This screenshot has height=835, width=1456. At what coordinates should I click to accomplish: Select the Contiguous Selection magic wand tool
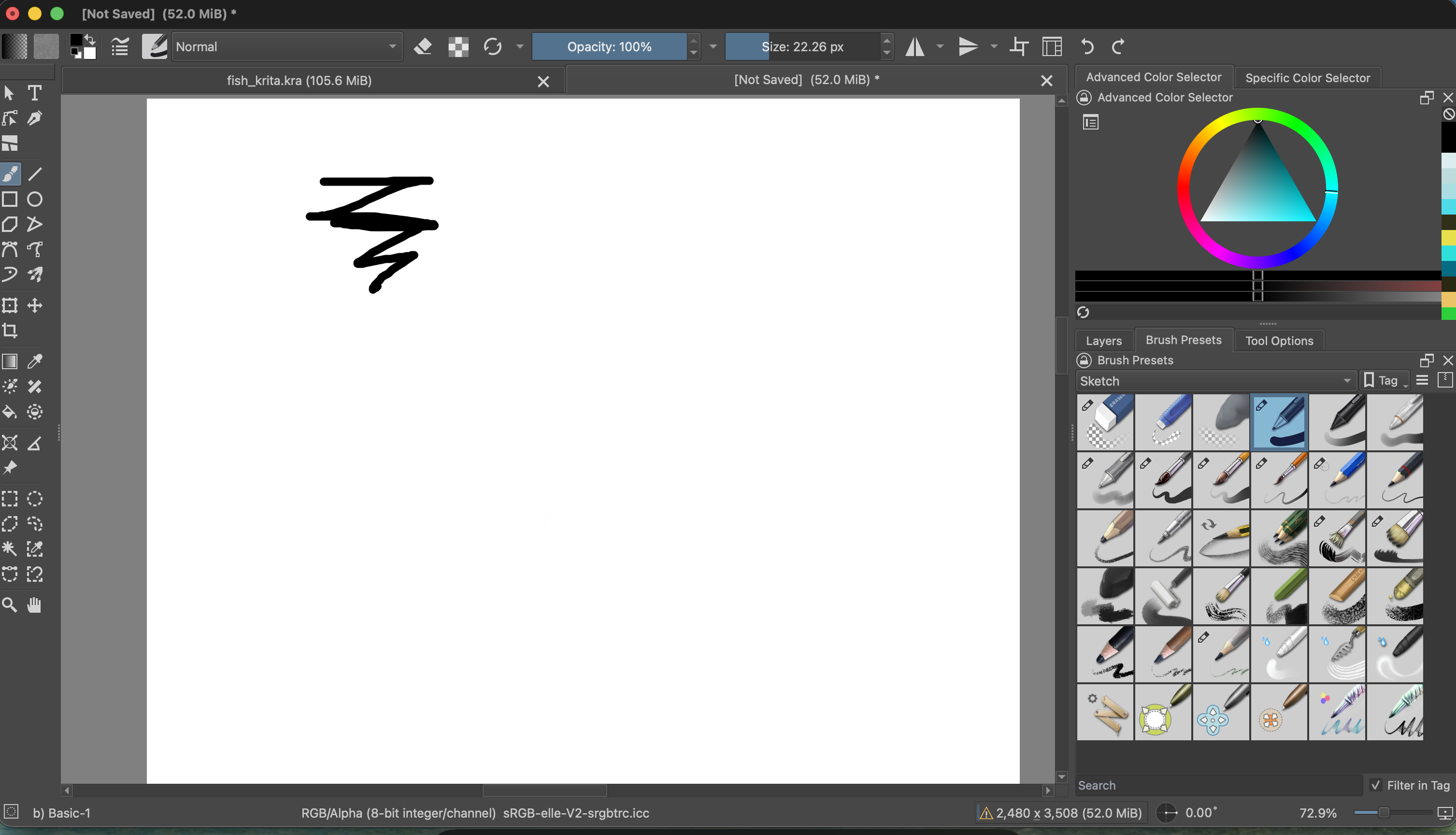pyautogui.click(x=10, y=549)
